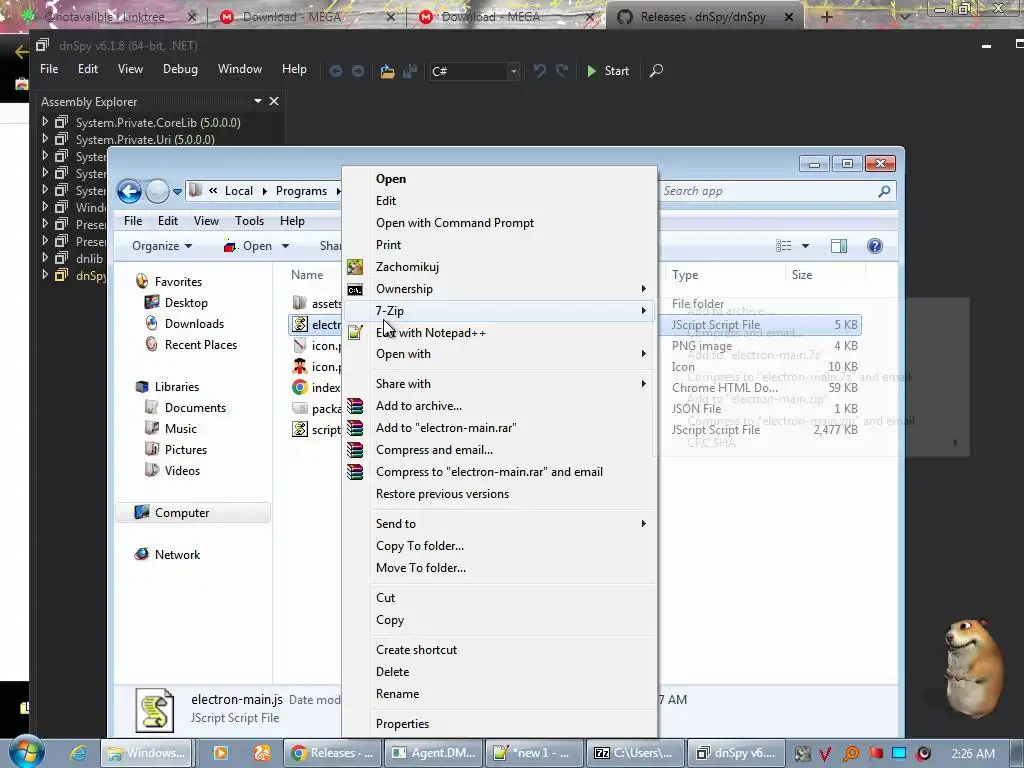The height and width of the screenshot is (768, 1024).
Task: Expand the Share with submenu
Action: [500, 384]
